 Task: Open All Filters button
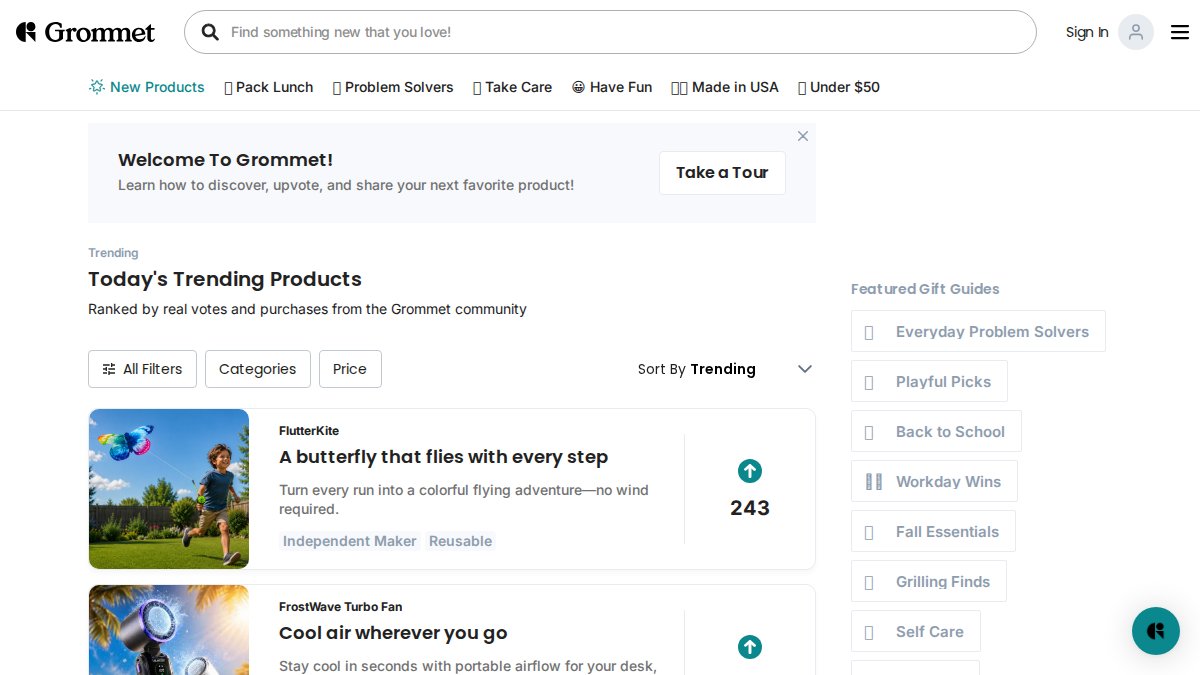click(x=143, y=369)
